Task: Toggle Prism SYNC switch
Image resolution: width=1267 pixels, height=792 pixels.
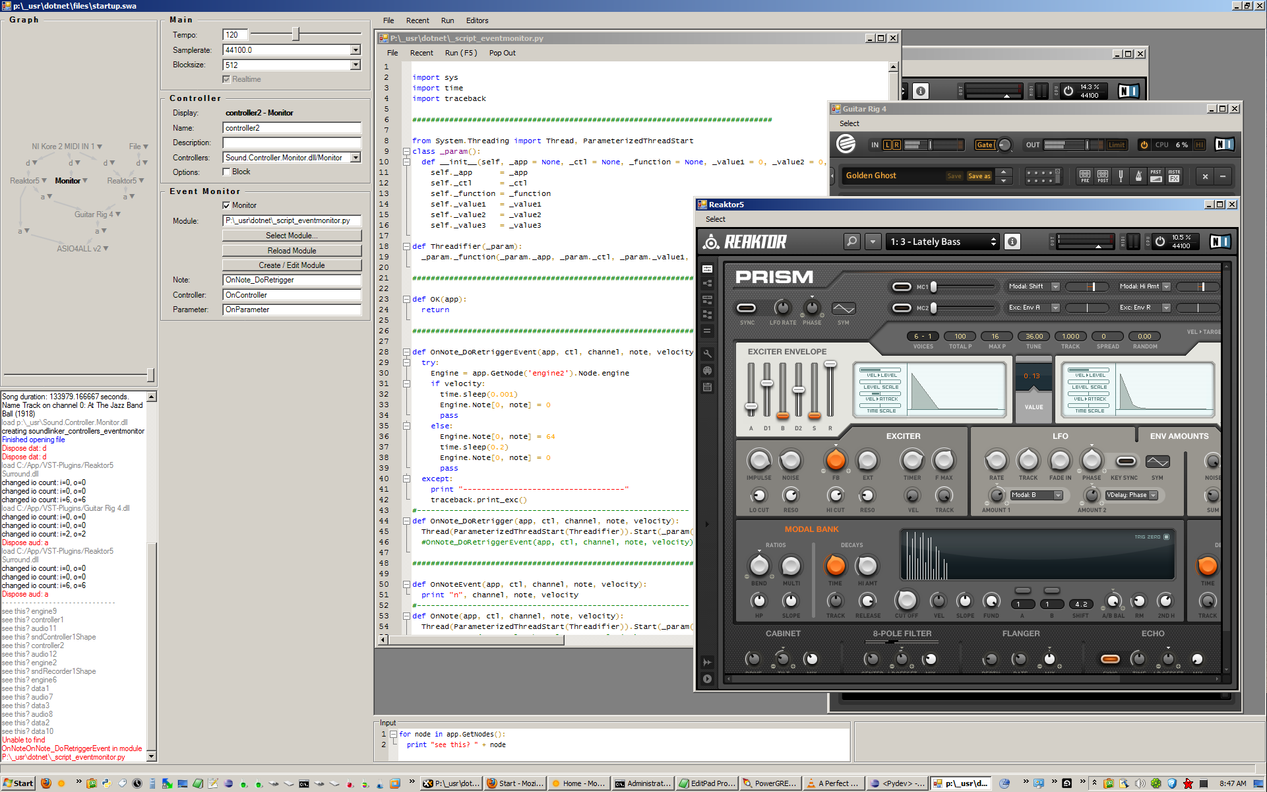Action: [x=747, y=308]
